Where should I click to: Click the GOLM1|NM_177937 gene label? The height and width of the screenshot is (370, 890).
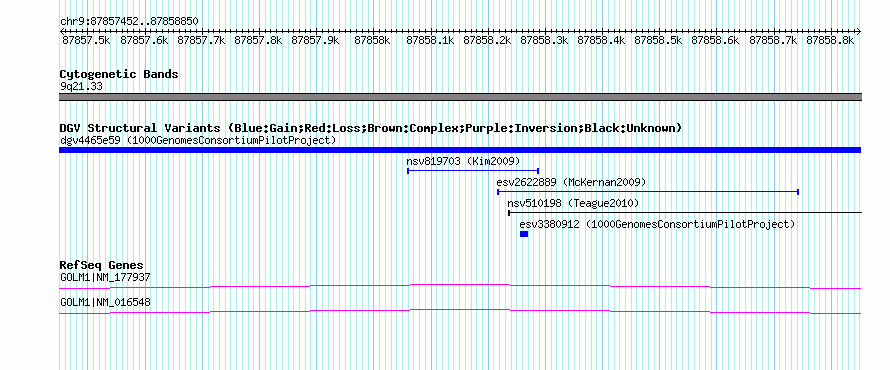coord(105,277)
